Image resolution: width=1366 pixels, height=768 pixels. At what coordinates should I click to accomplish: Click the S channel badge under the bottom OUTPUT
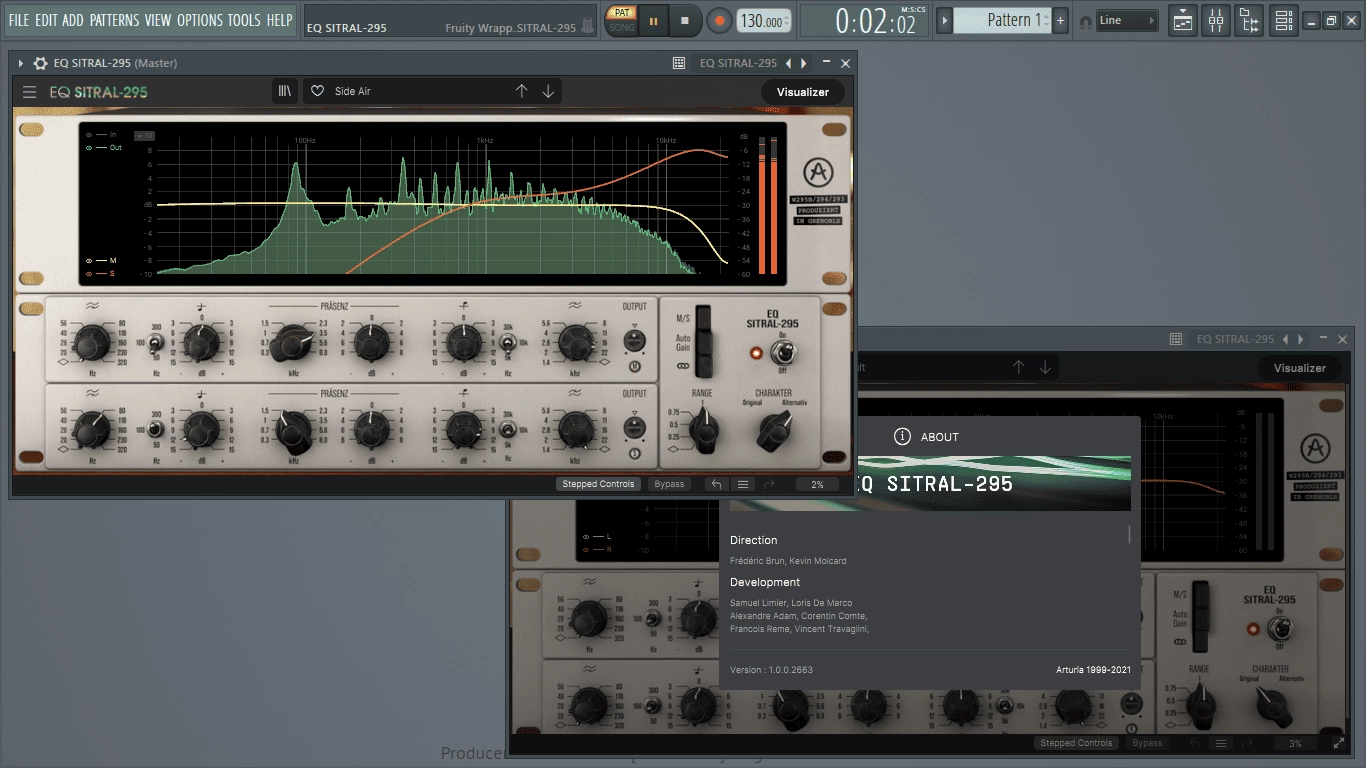pos(633,454)
